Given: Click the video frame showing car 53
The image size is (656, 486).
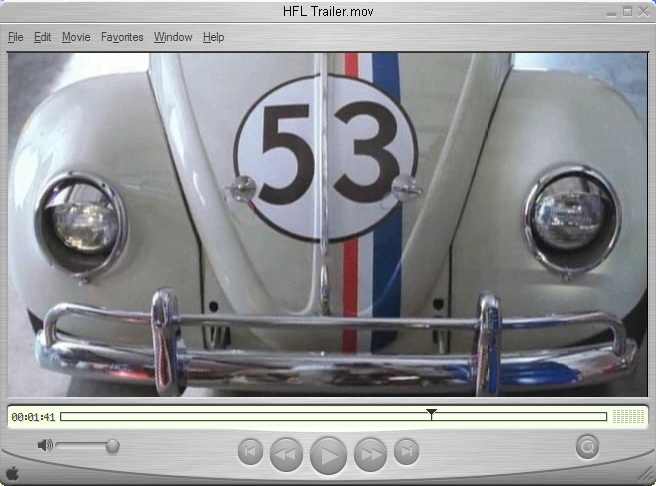Looking at the screenshot, I should point(328,224).
